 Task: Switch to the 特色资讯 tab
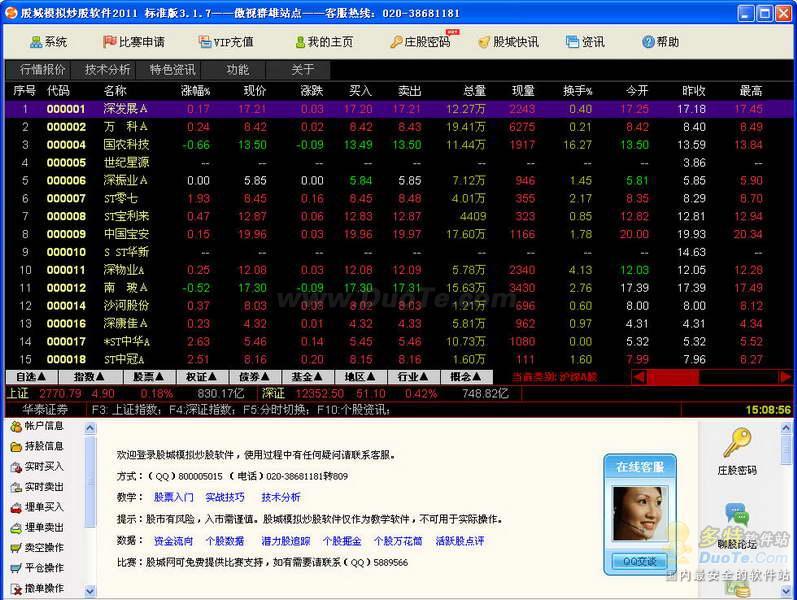(x=172, y=70)
